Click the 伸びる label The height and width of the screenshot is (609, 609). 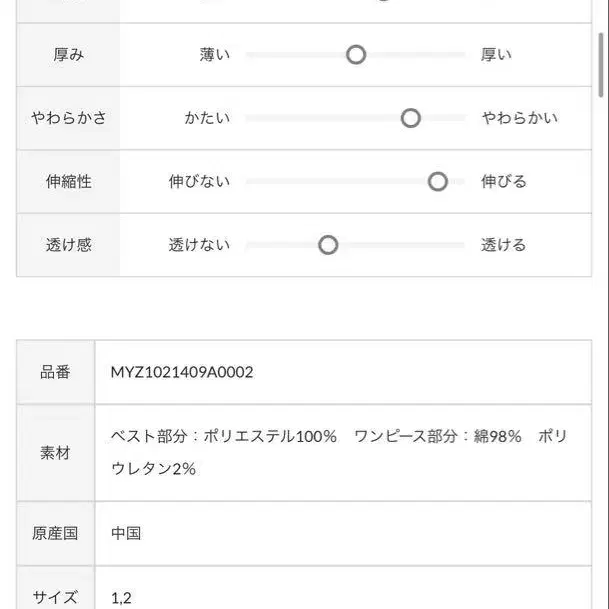[504, 181]
